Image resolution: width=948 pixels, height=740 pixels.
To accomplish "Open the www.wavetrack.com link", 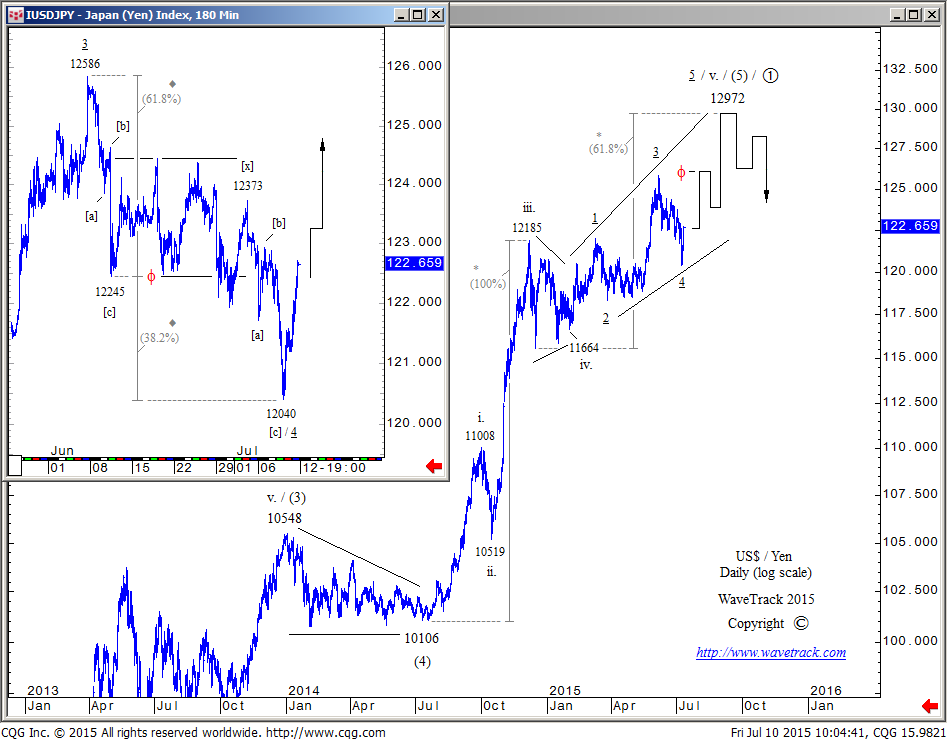I will (770, 653).
